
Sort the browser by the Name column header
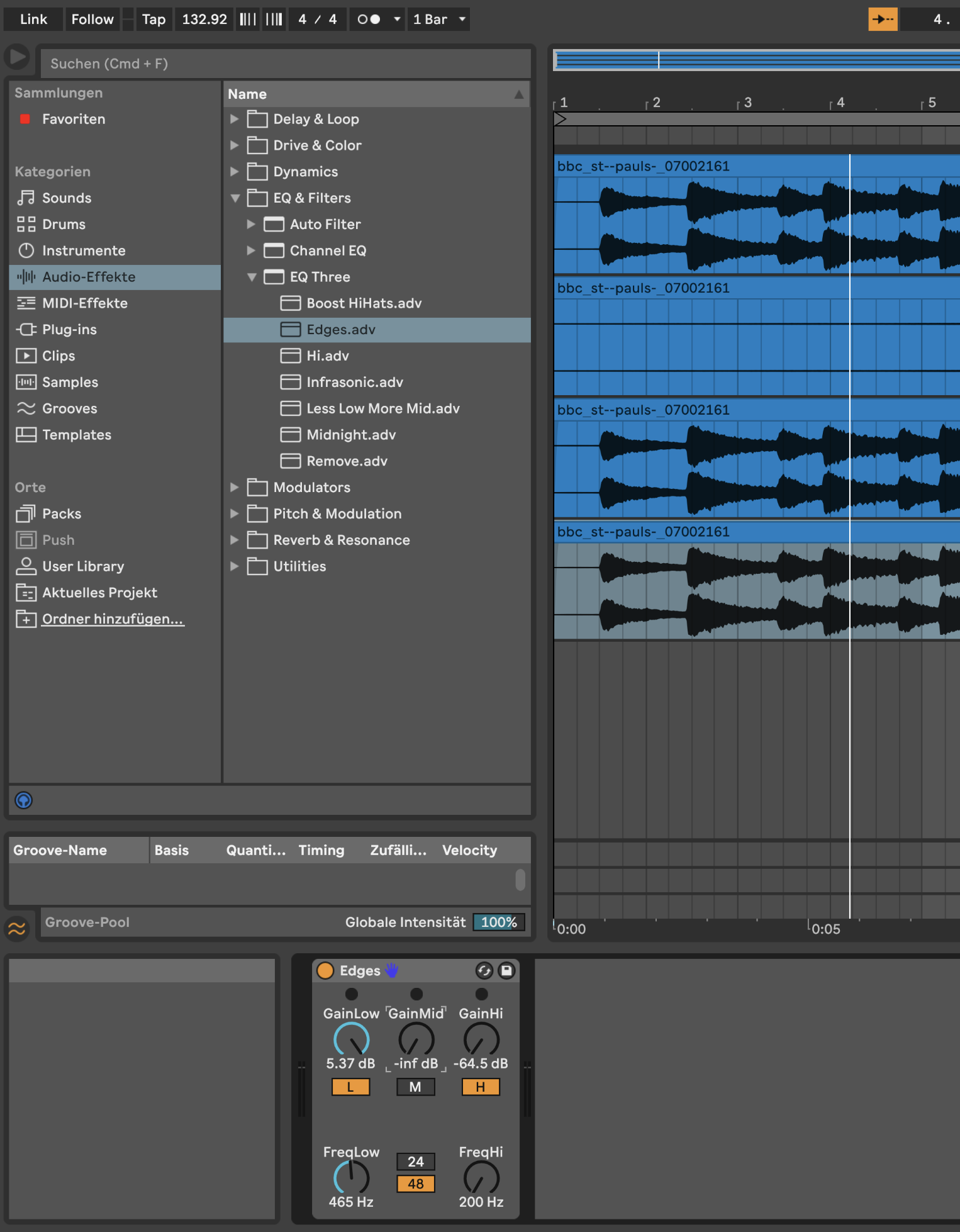[377, 94]
